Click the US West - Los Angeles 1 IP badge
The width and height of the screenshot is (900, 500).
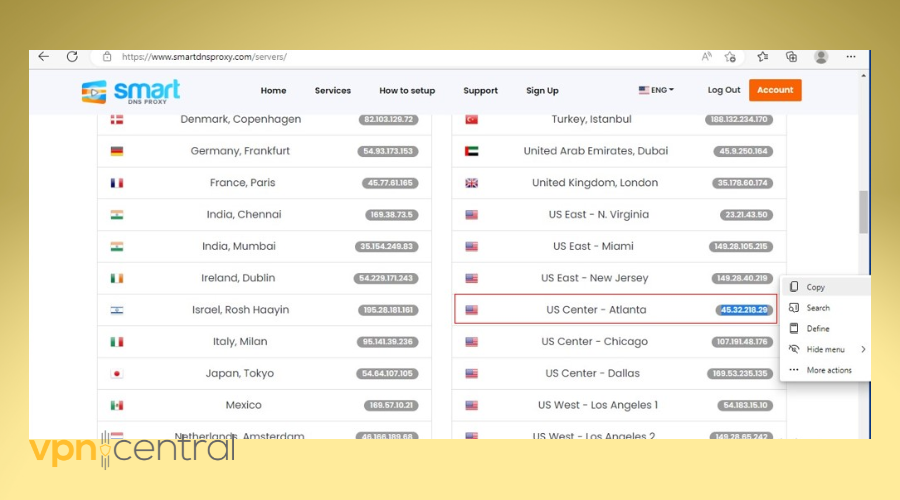coord(745,405)
